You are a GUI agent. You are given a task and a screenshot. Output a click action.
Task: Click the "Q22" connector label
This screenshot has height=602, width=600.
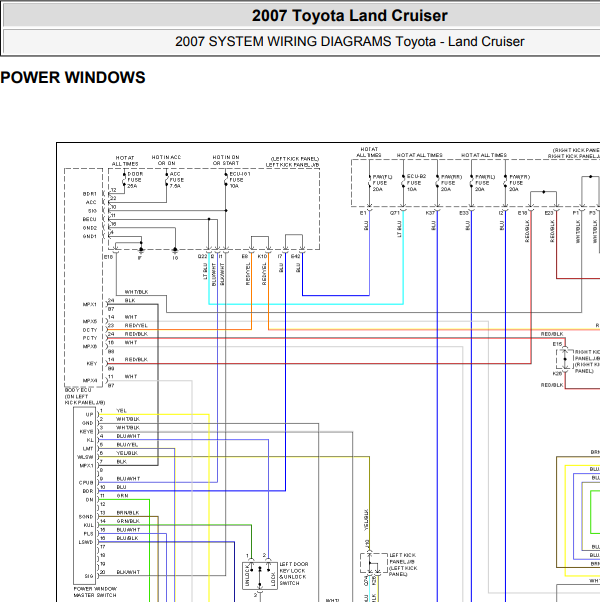coord(202,256)
